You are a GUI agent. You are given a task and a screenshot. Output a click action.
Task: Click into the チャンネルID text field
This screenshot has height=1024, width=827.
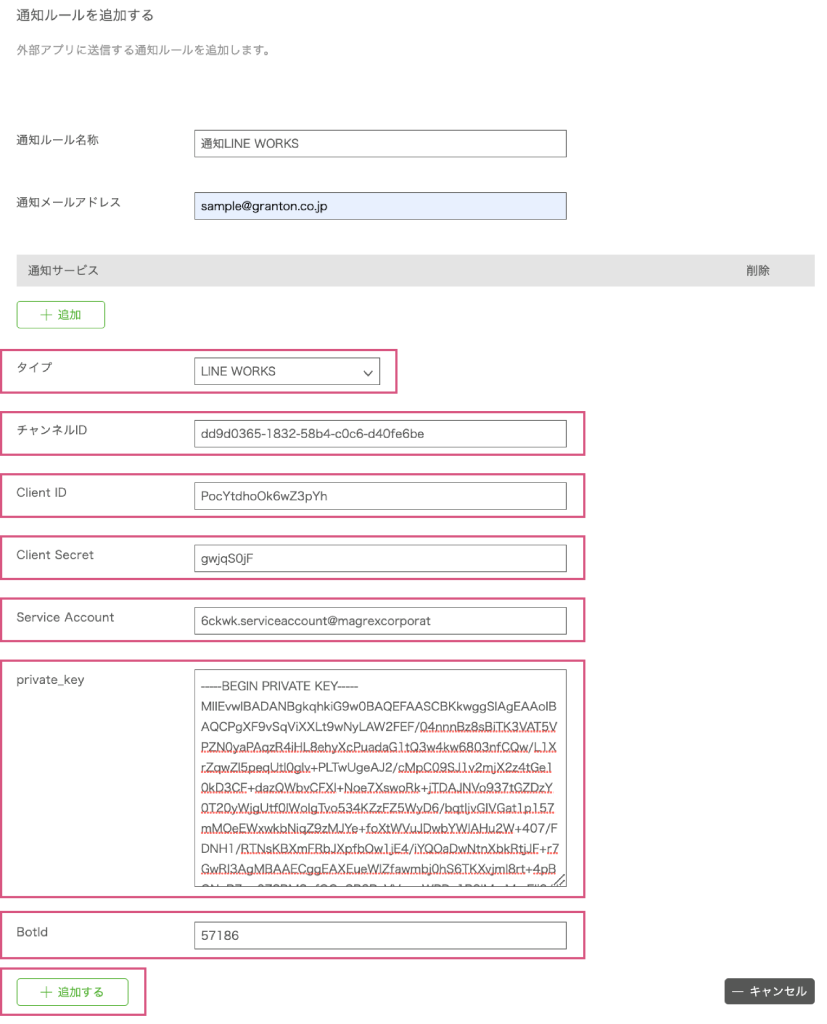(x=380, y=434)
